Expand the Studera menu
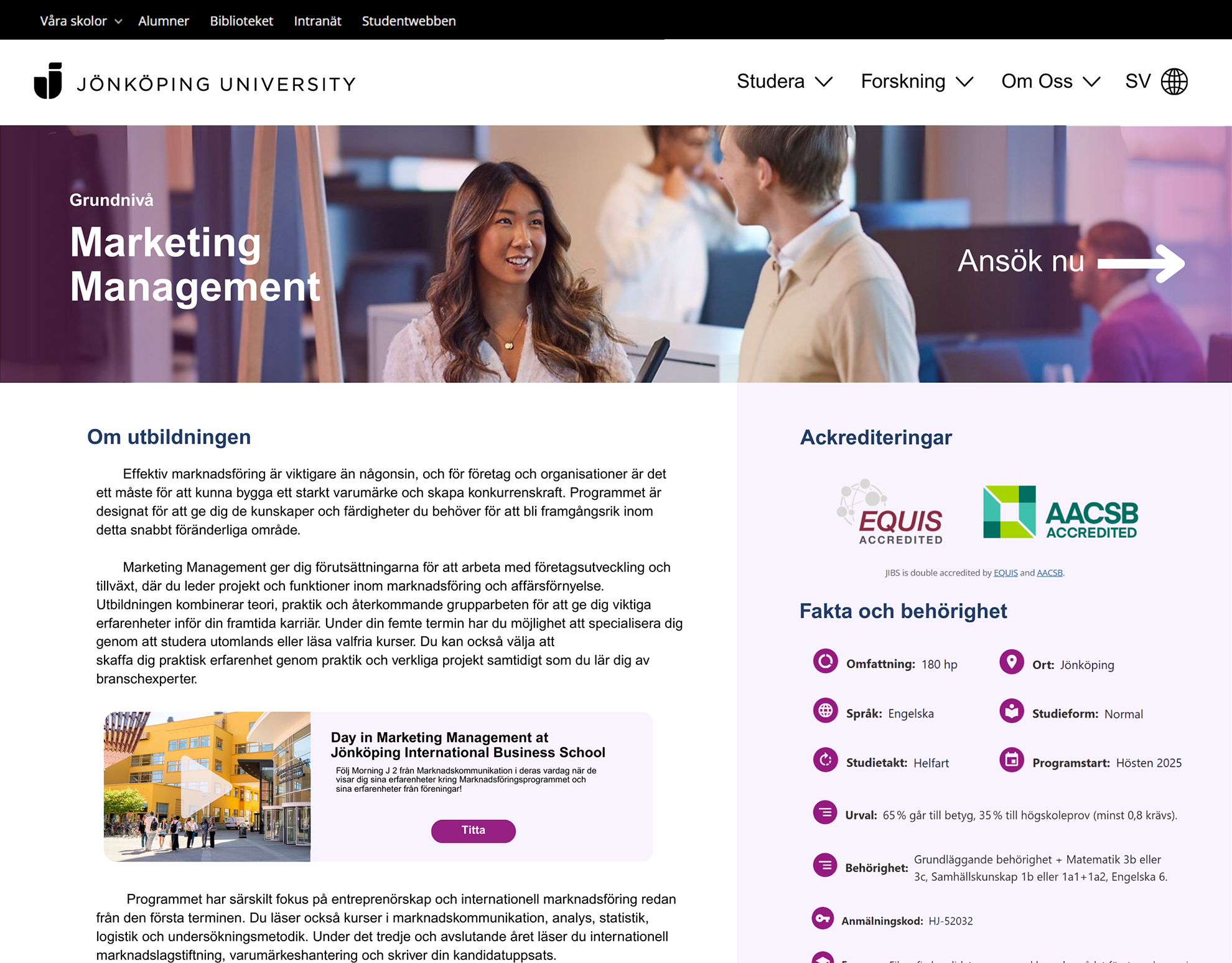Image resolution: width=1232 pixels, height=963 pixels. (x=785, y=82)
